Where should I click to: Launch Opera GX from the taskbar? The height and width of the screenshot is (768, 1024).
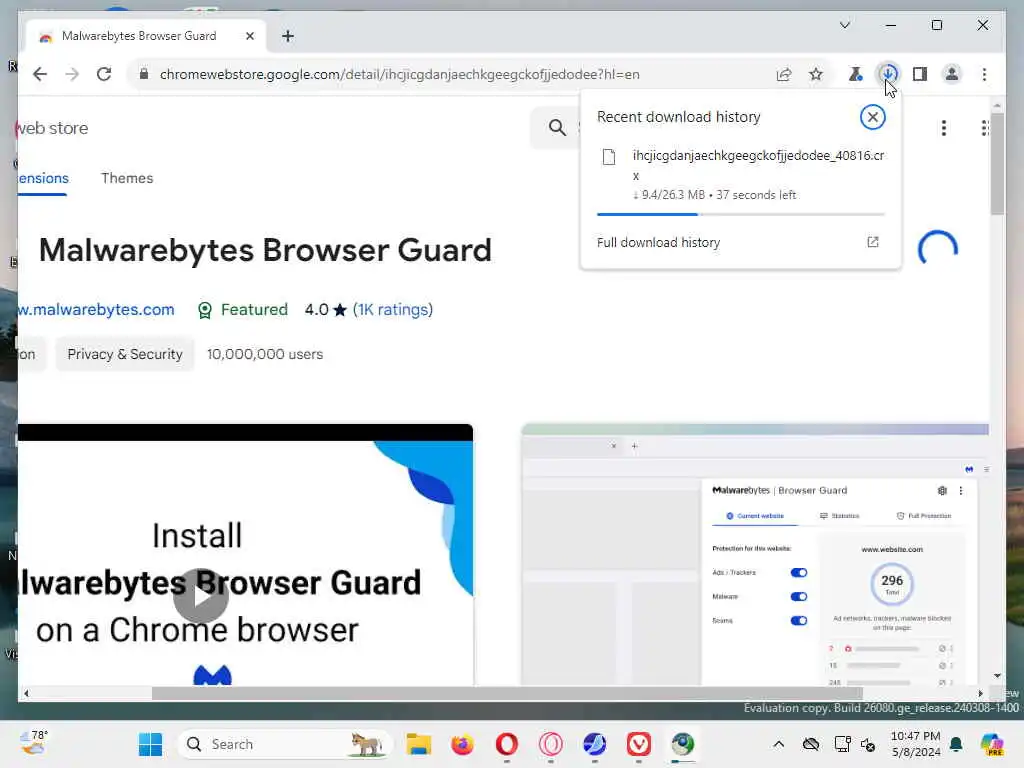551,744
